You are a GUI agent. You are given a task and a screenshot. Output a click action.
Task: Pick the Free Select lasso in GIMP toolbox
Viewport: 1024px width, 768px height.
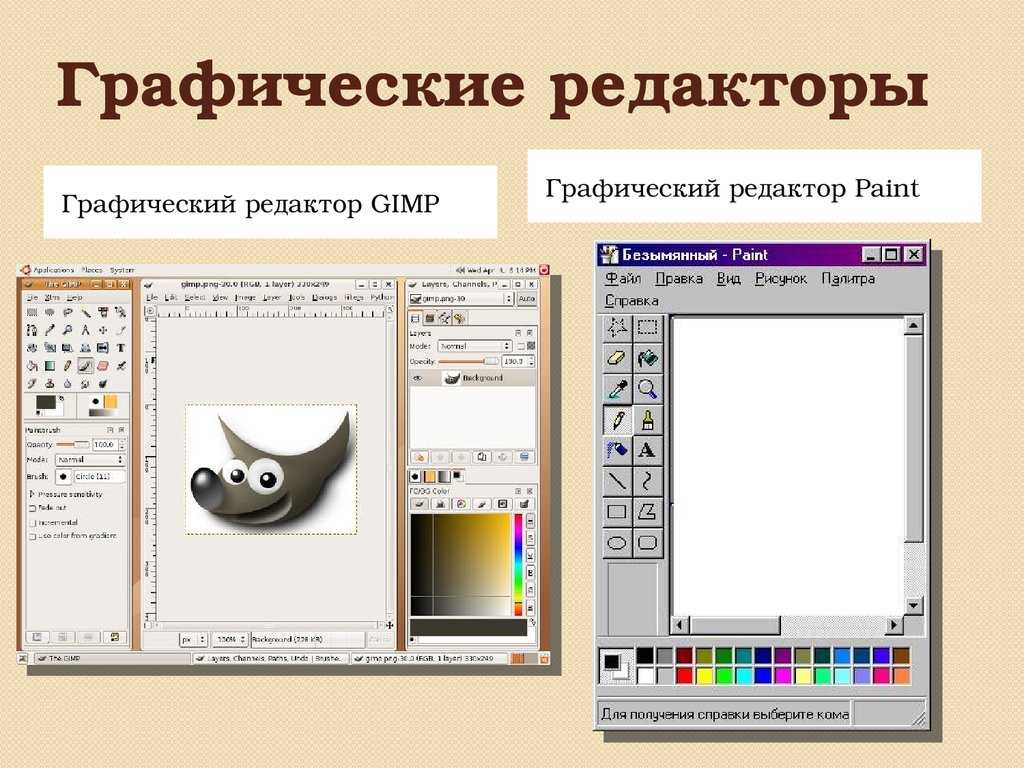tap(67, 313)
